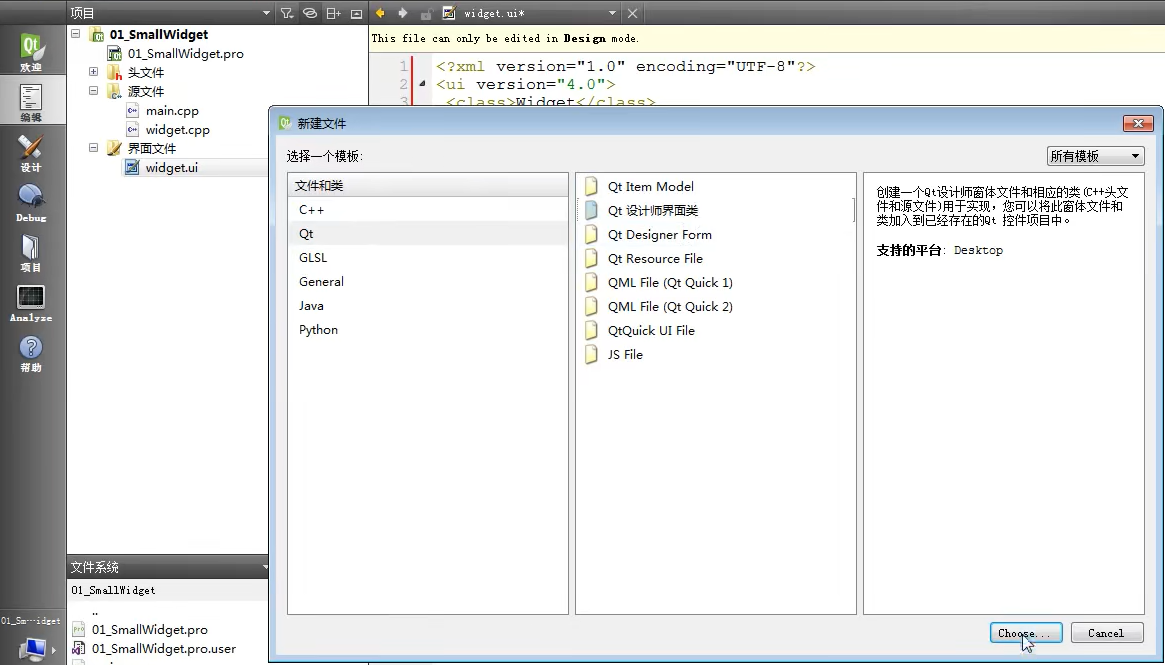Go back with yellow left arrow
1165x665 pixels.
(380, 13)
